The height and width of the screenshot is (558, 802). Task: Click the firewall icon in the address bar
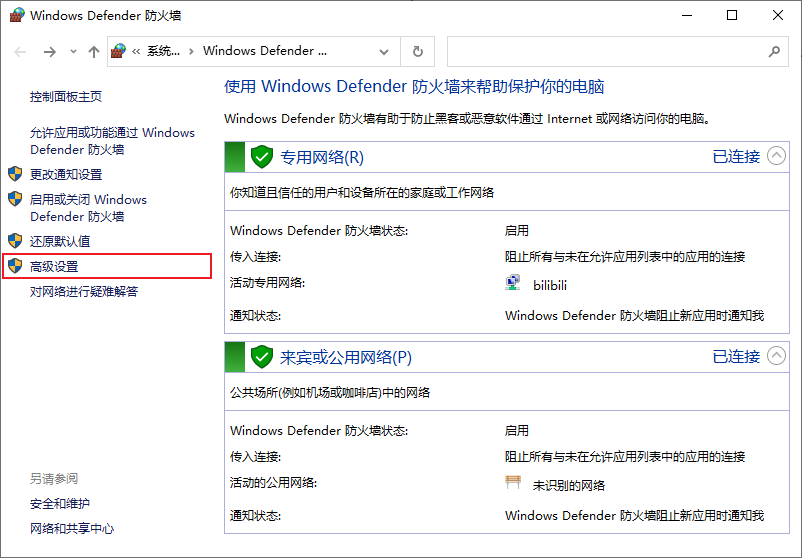click(x=119, y=51)
